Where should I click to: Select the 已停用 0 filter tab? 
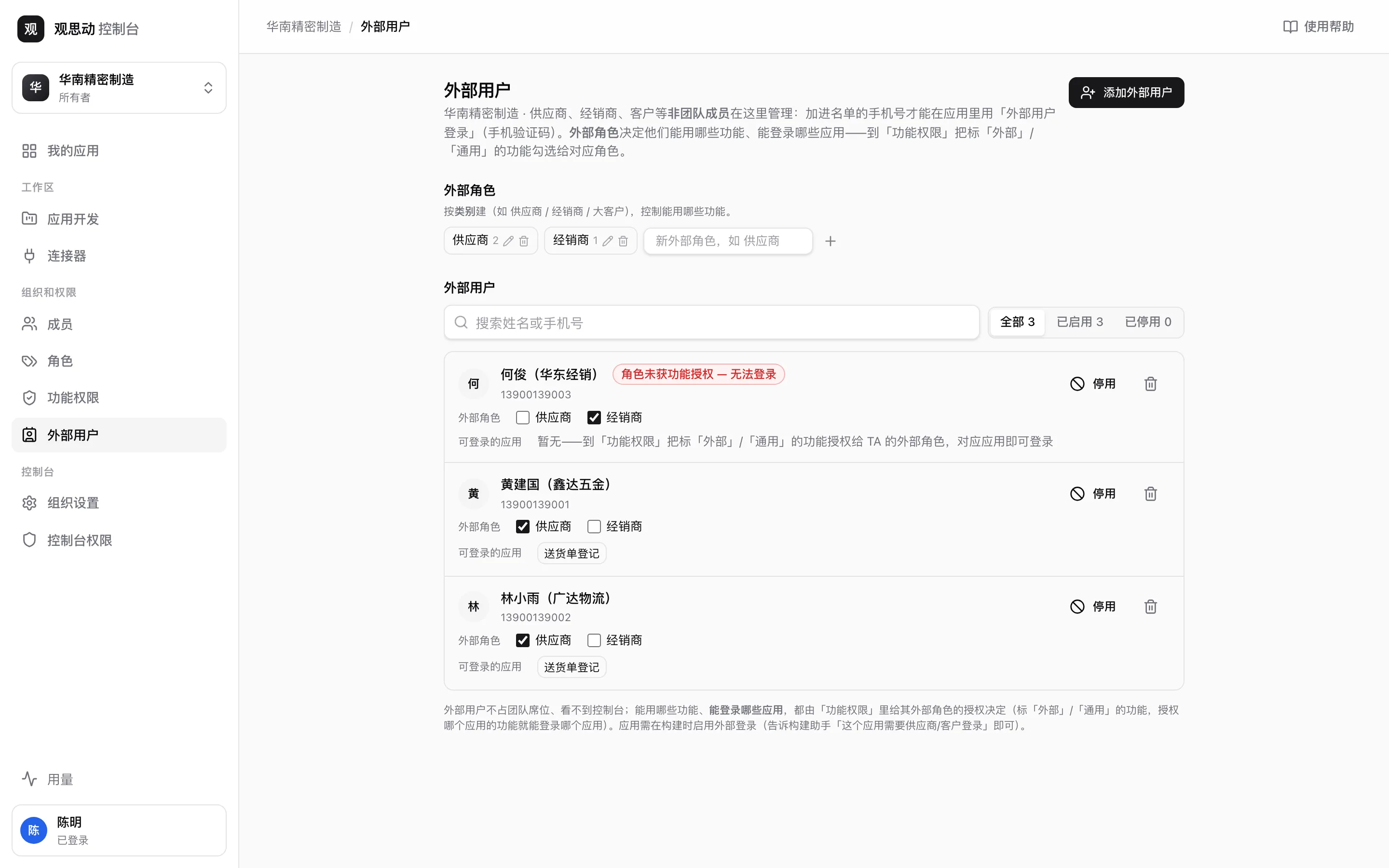point(1148,322)
